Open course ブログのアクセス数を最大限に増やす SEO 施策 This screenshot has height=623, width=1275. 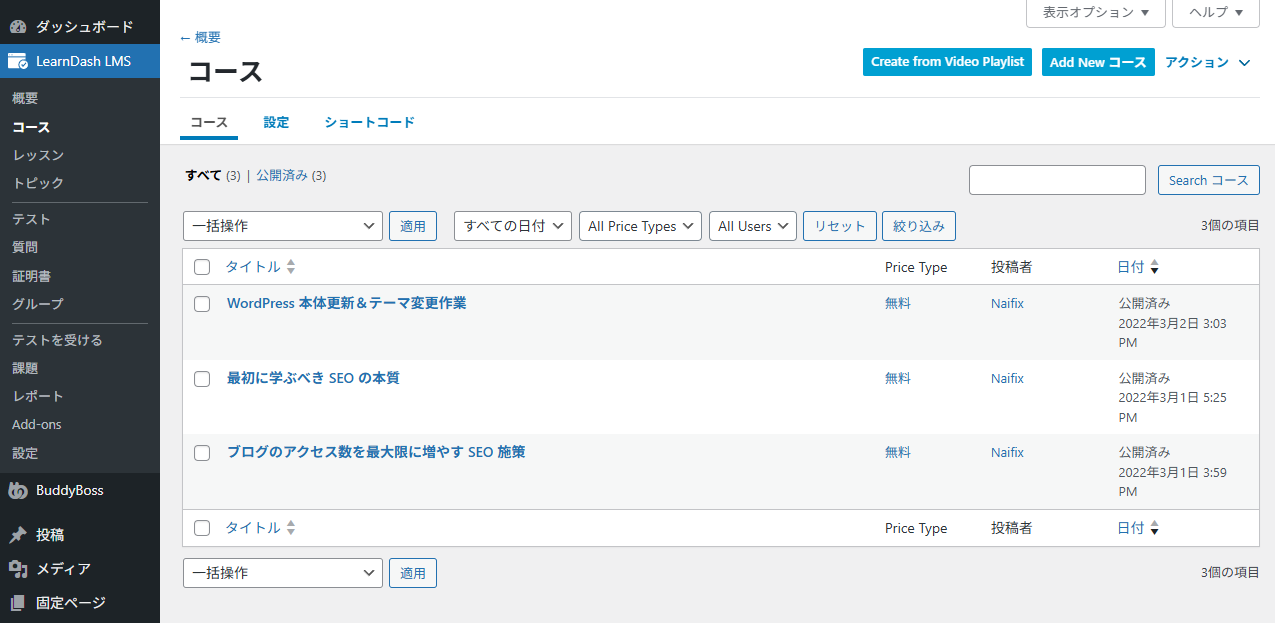376,452
